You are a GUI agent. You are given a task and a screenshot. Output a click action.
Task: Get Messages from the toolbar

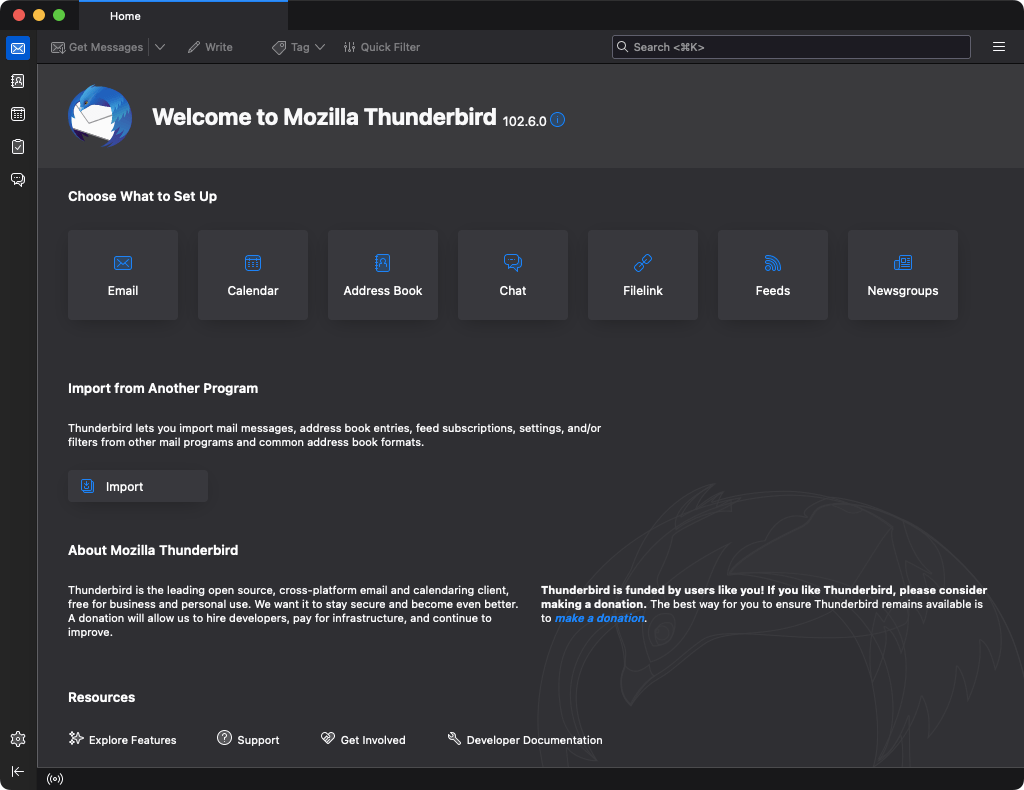(x=97, y=47)
